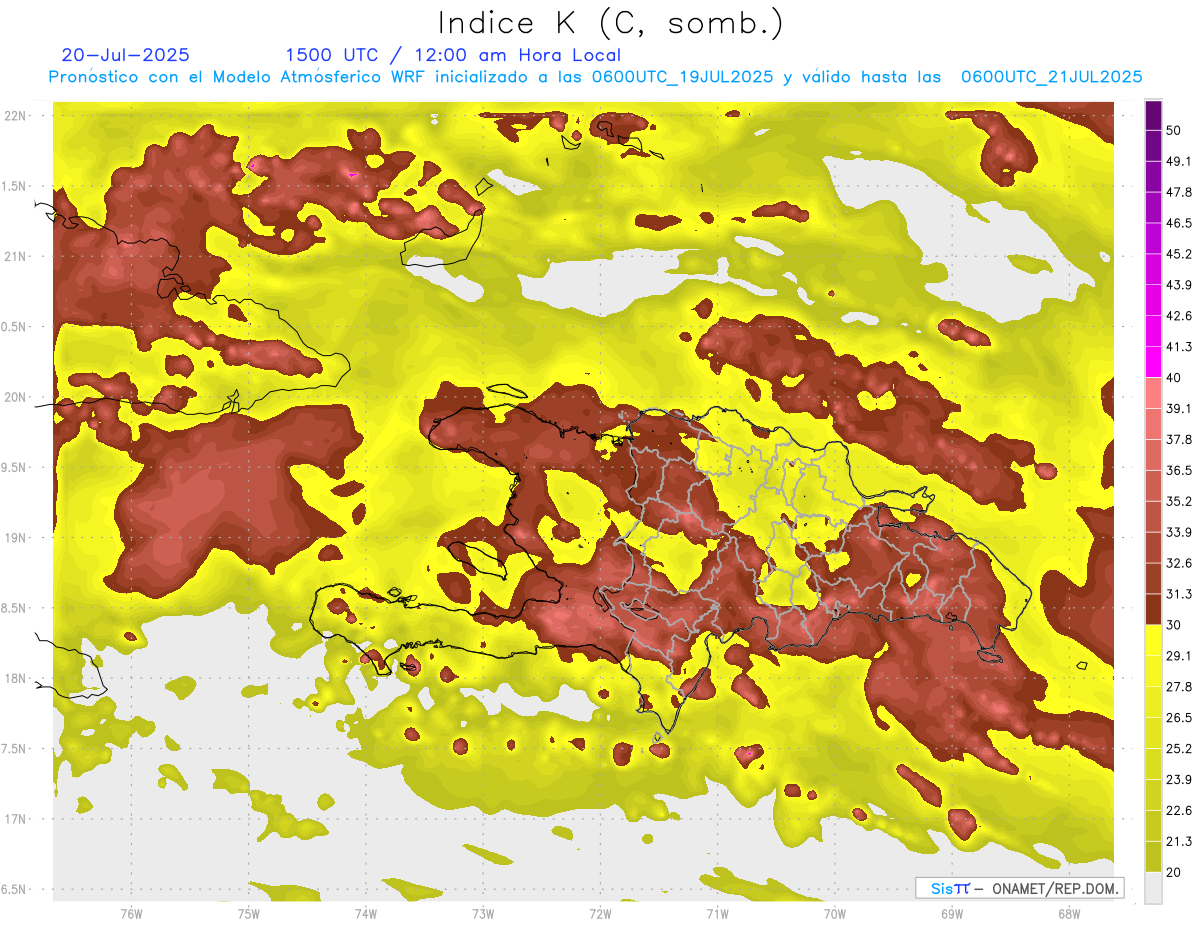Click the '75W' longitude label
This screenshot has width=1200, height=927.
pos(249,913)
